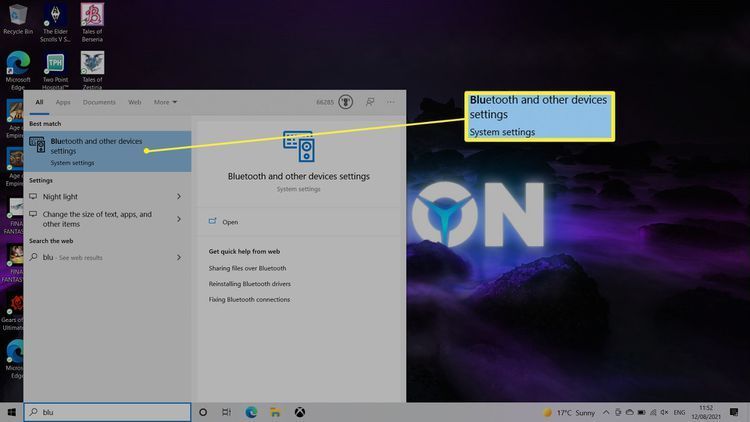Expand the More dropdown in search tabs
This screenshot has height=422, width=750.
click(x=165, y=102)
